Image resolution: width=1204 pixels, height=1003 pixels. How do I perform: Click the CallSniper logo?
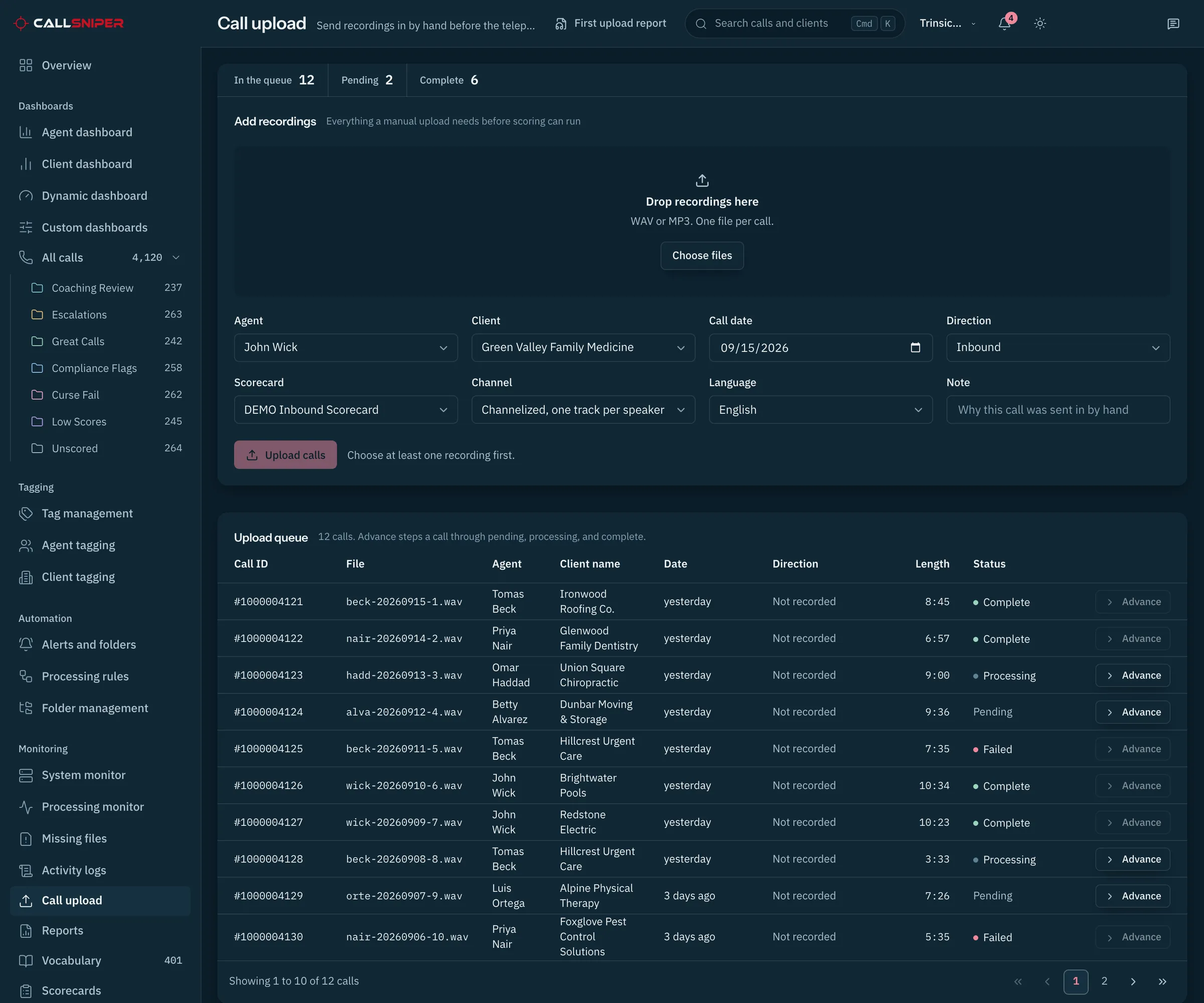coord(69,24)
